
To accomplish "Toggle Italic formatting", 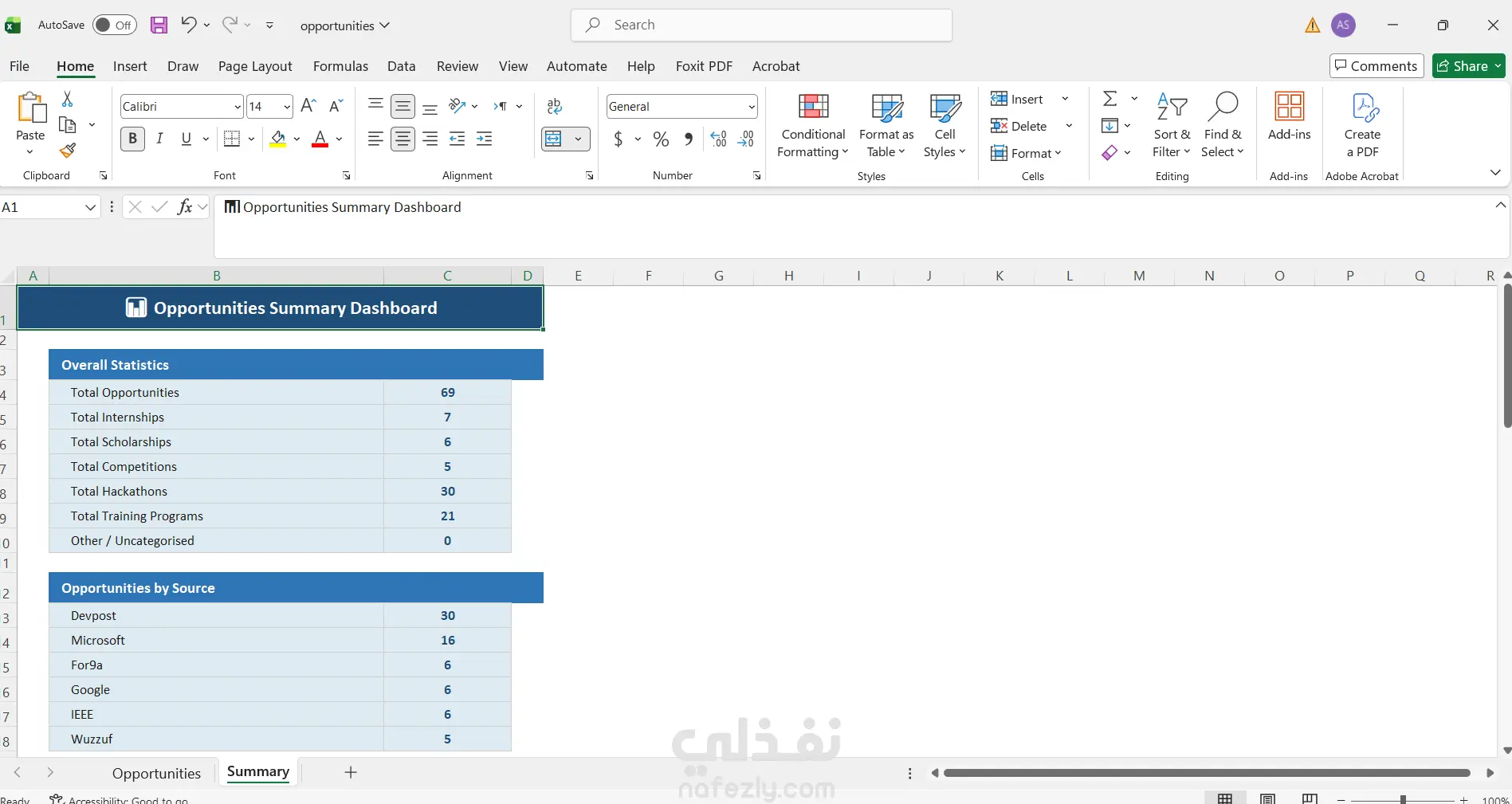I will coord(159,139).
